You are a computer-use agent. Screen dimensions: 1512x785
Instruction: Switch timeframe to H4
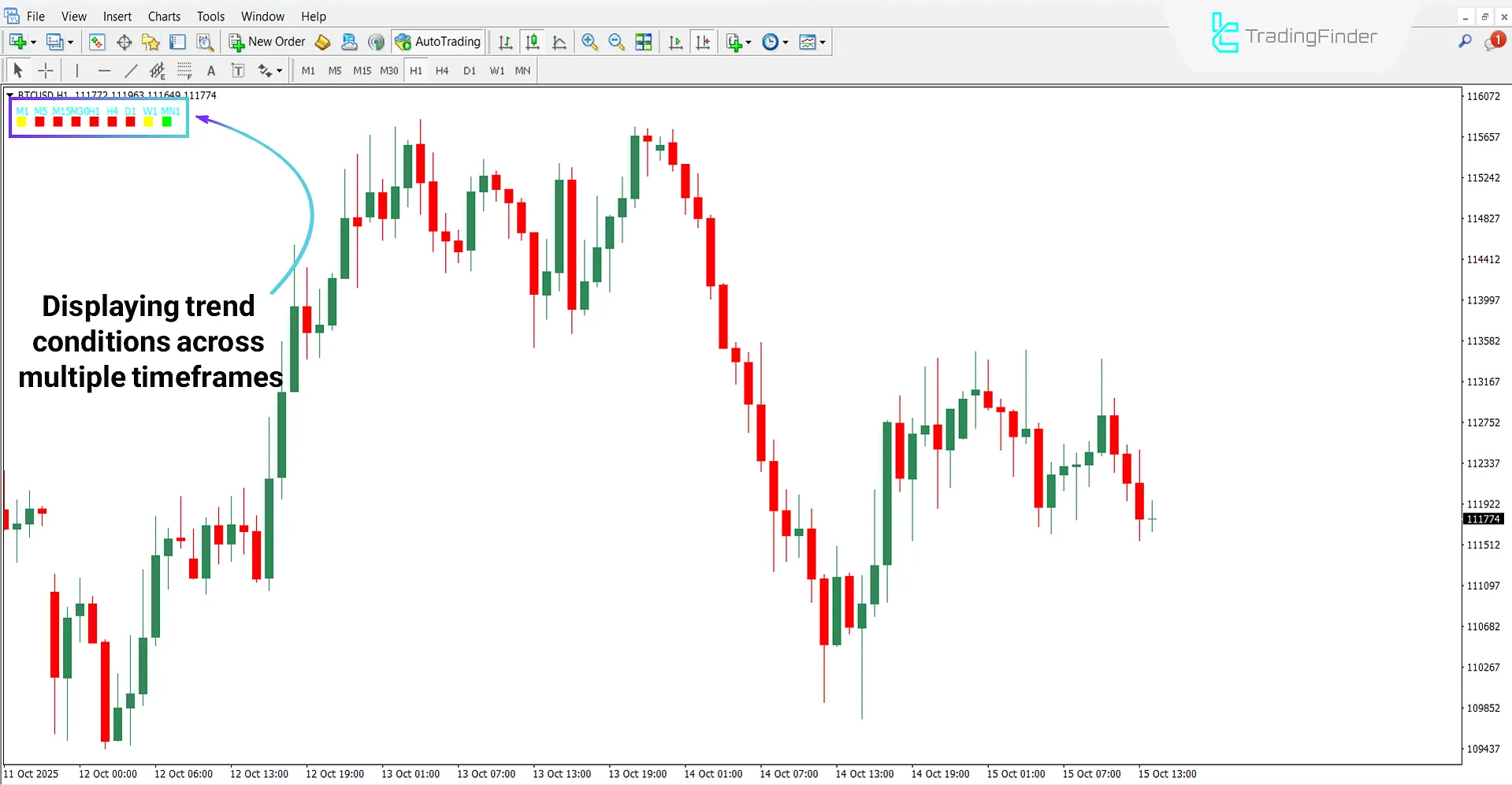point(442,70)
